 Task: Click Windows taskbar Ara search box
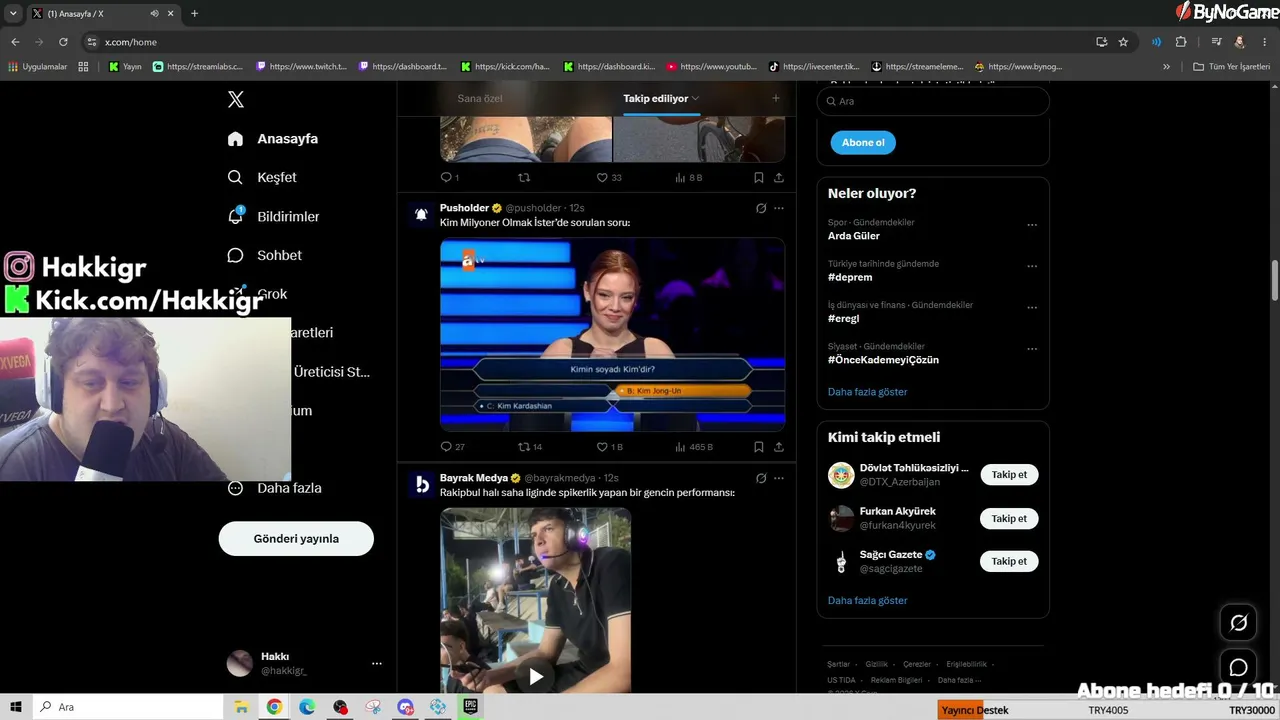point(130,707)
